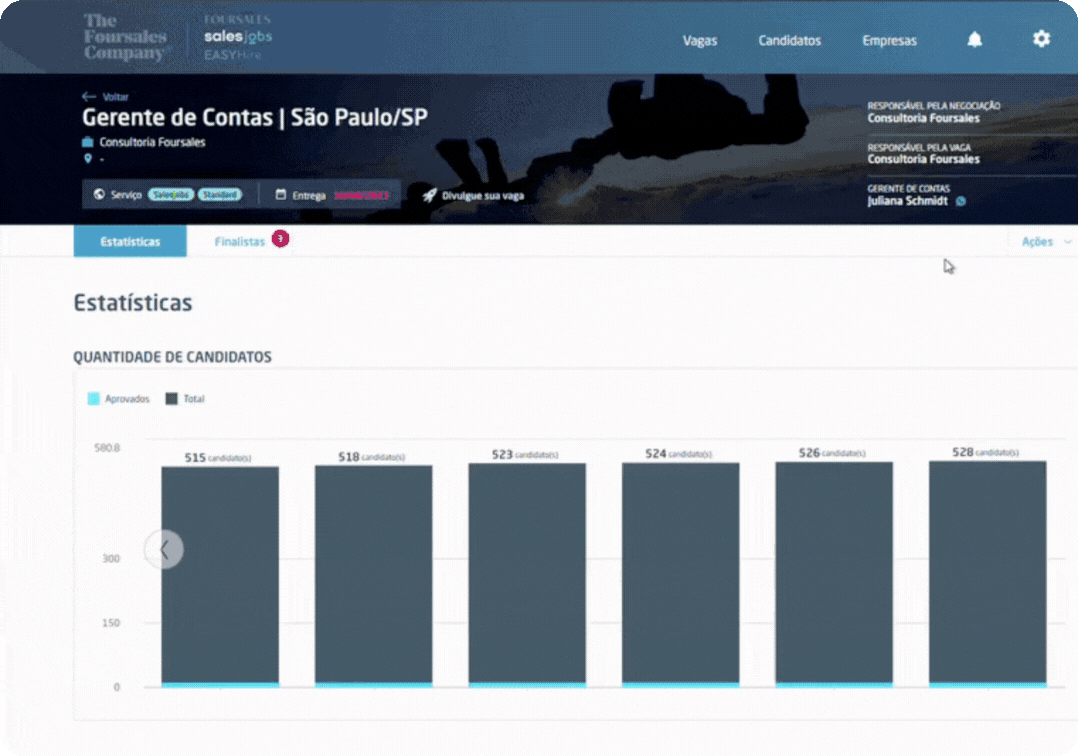Screen dimensions: 1080x756
Task: Click the Divulgue sua vaga link
Action: click(x=483, y=196)
